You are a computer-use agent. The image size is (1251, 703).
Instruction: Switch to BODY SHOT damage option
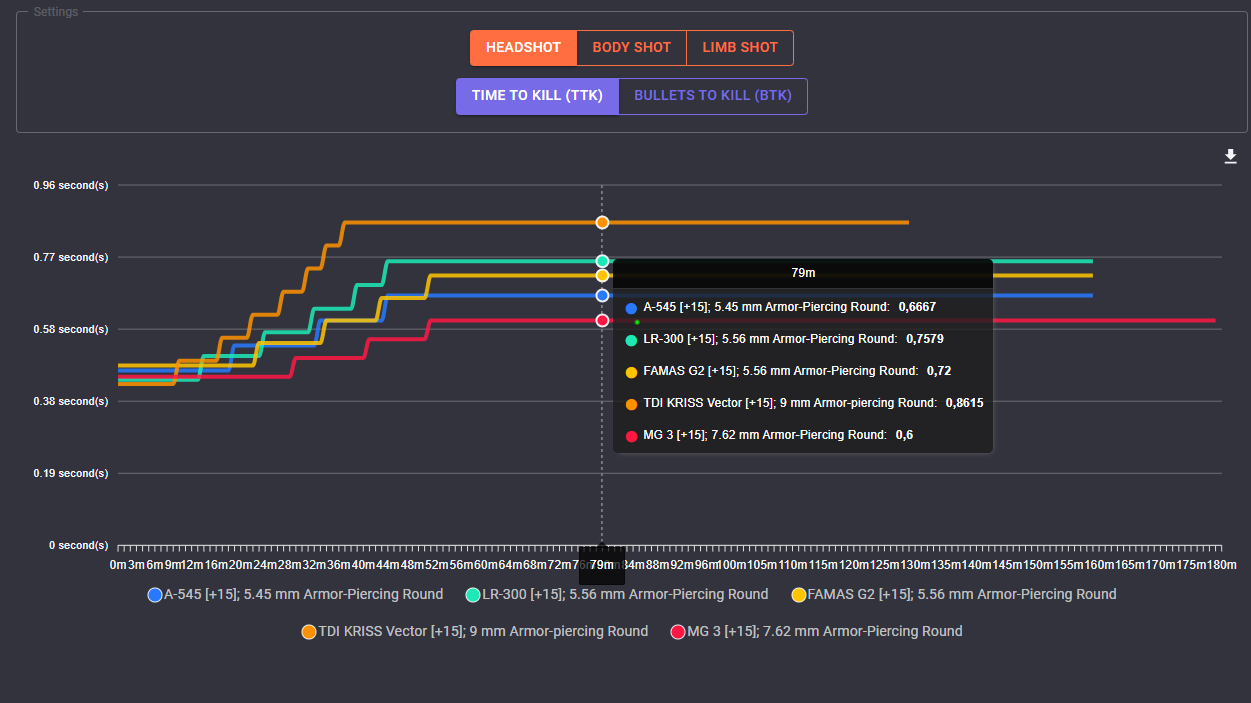tap(632, 48)
